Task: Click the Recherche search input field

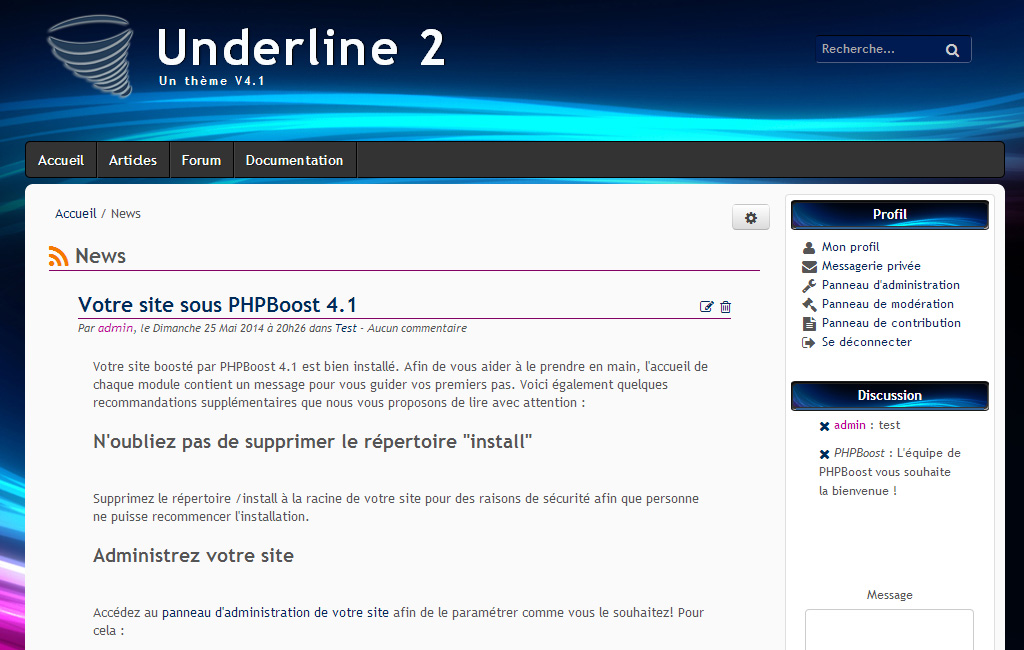Action: (x=875, y=49)
